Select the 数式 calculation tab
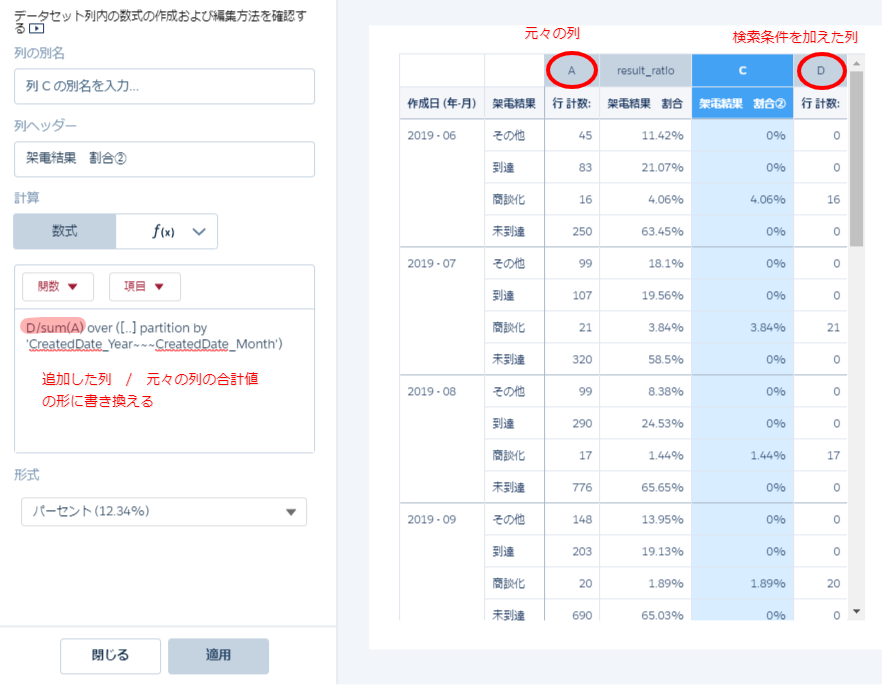The height and width of the screenshot is (691, 882). click(65, 231)
